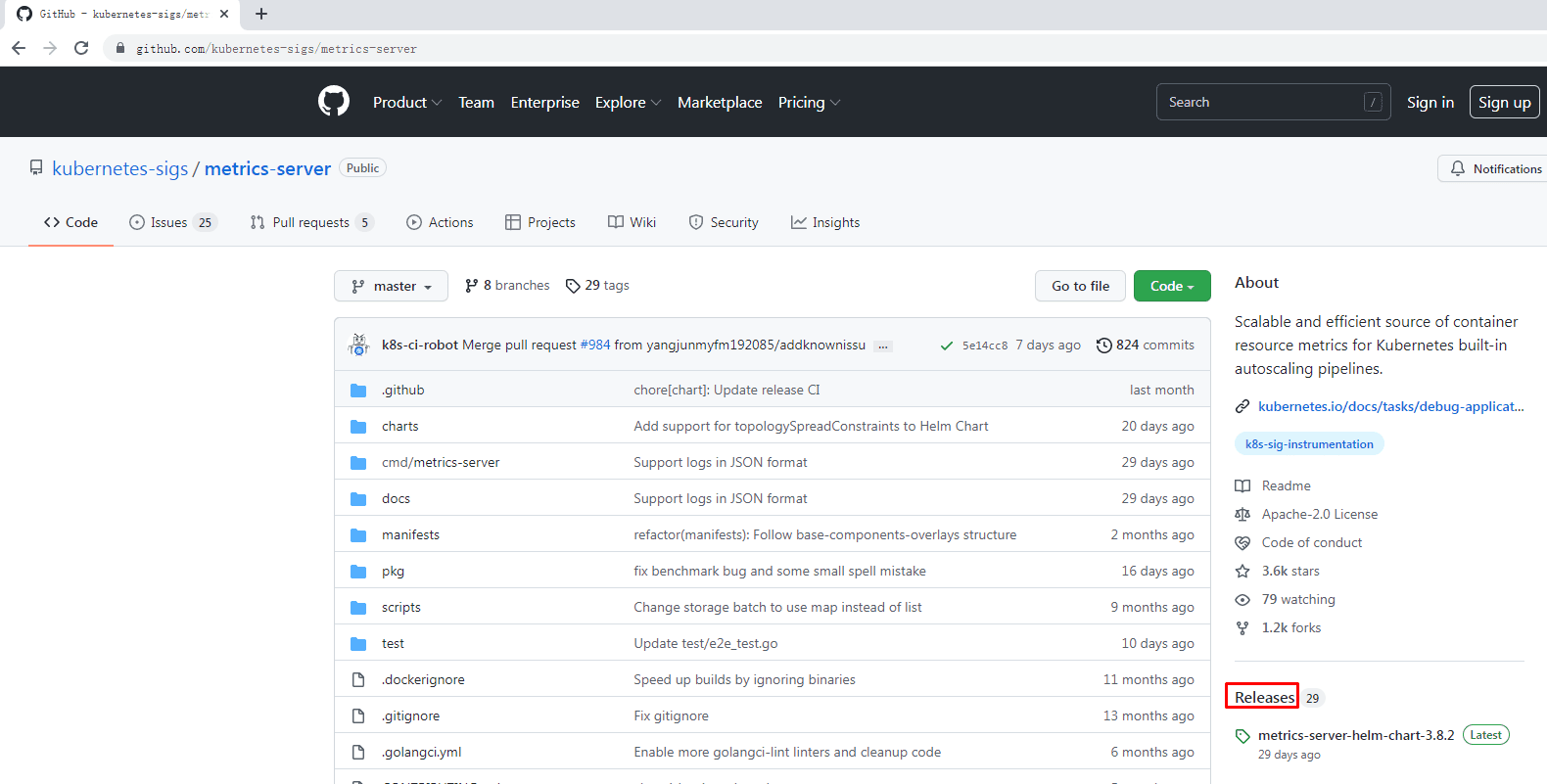This screenshot has width=1547, height=784.
Task: Open the .github folder icon
Action: (x=358, y=390)
